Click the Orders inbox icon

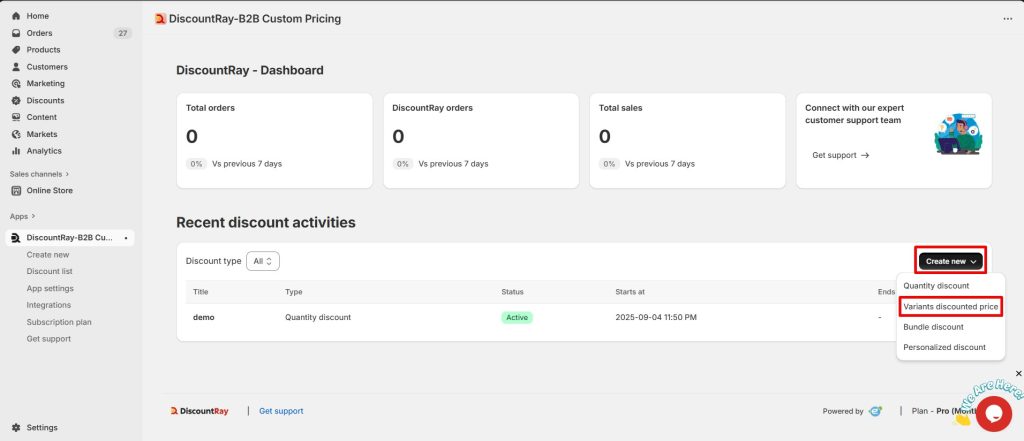click(x=16, y=33)
